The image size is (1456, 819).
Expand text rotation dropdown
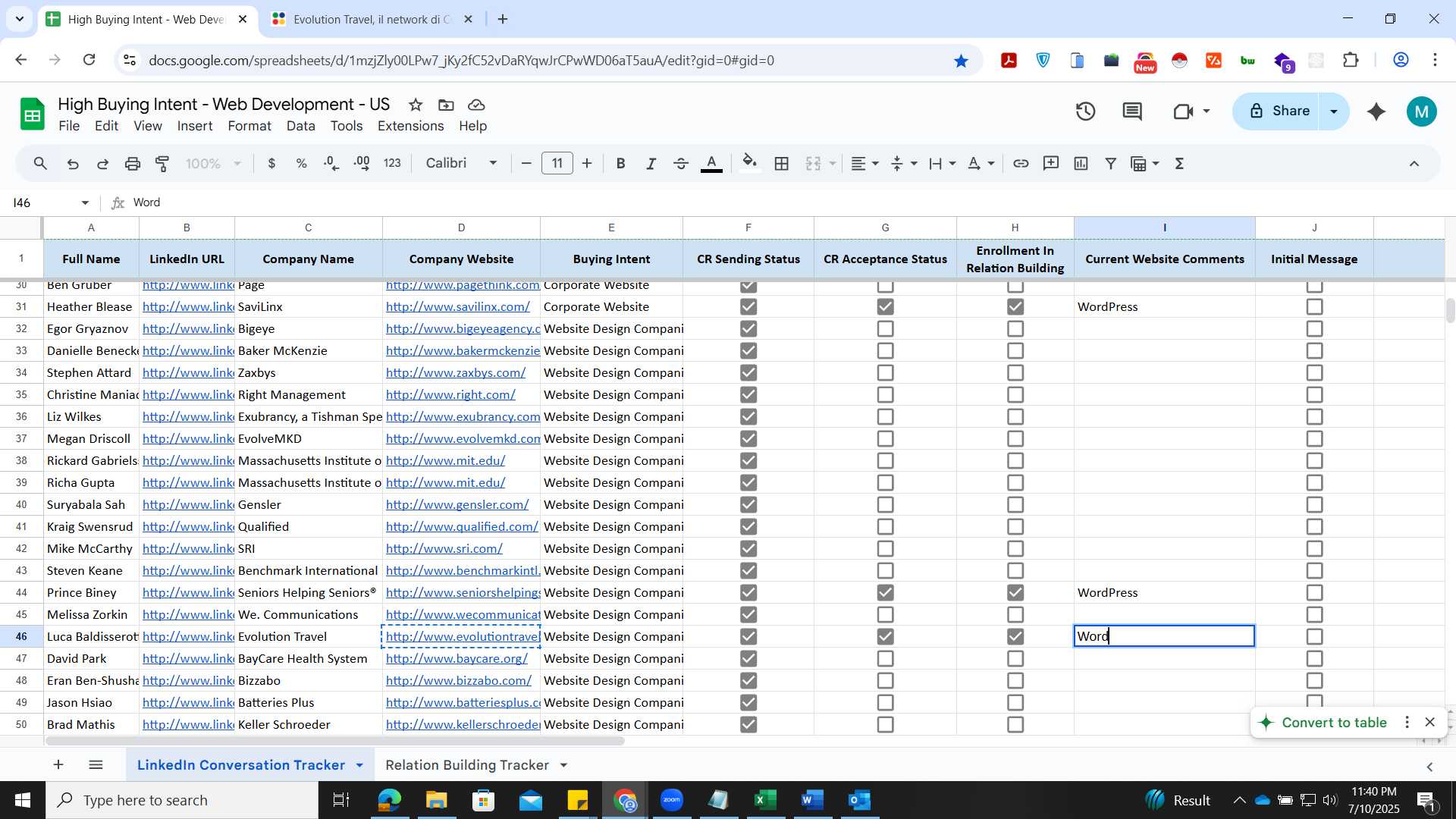coord(991,164)
